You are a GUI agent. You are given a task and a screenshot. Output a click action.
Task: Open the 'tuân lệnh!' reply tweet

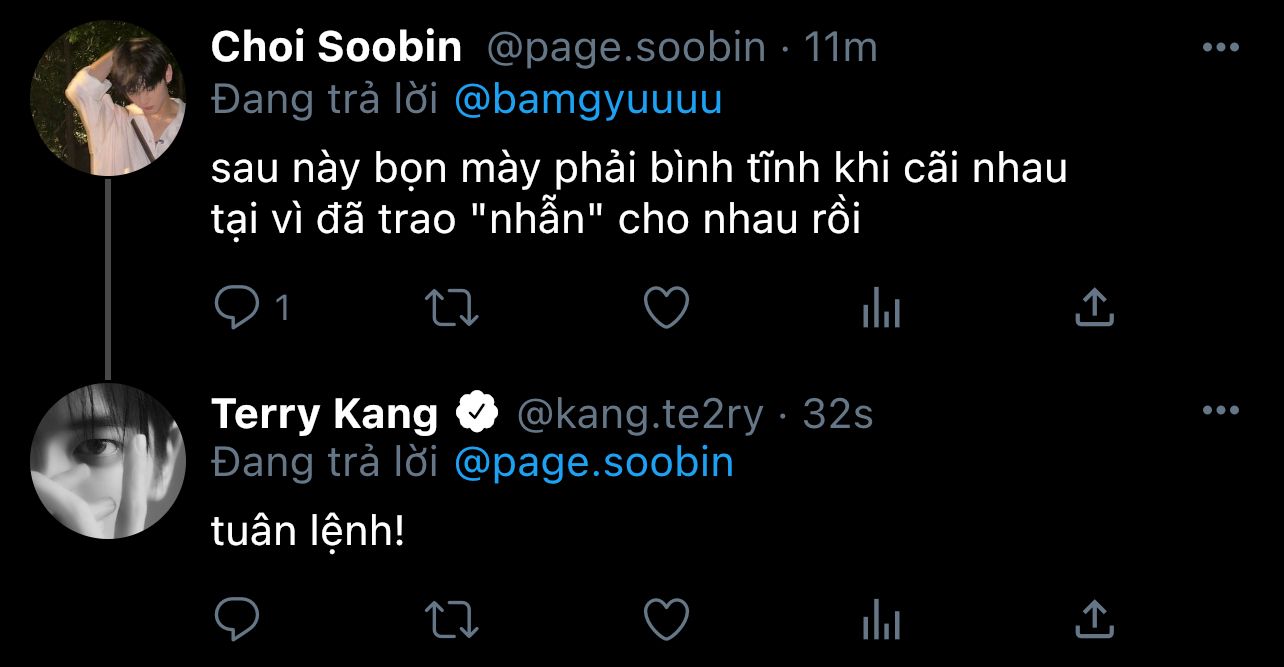pyautogui.click(x=308, y=532)
